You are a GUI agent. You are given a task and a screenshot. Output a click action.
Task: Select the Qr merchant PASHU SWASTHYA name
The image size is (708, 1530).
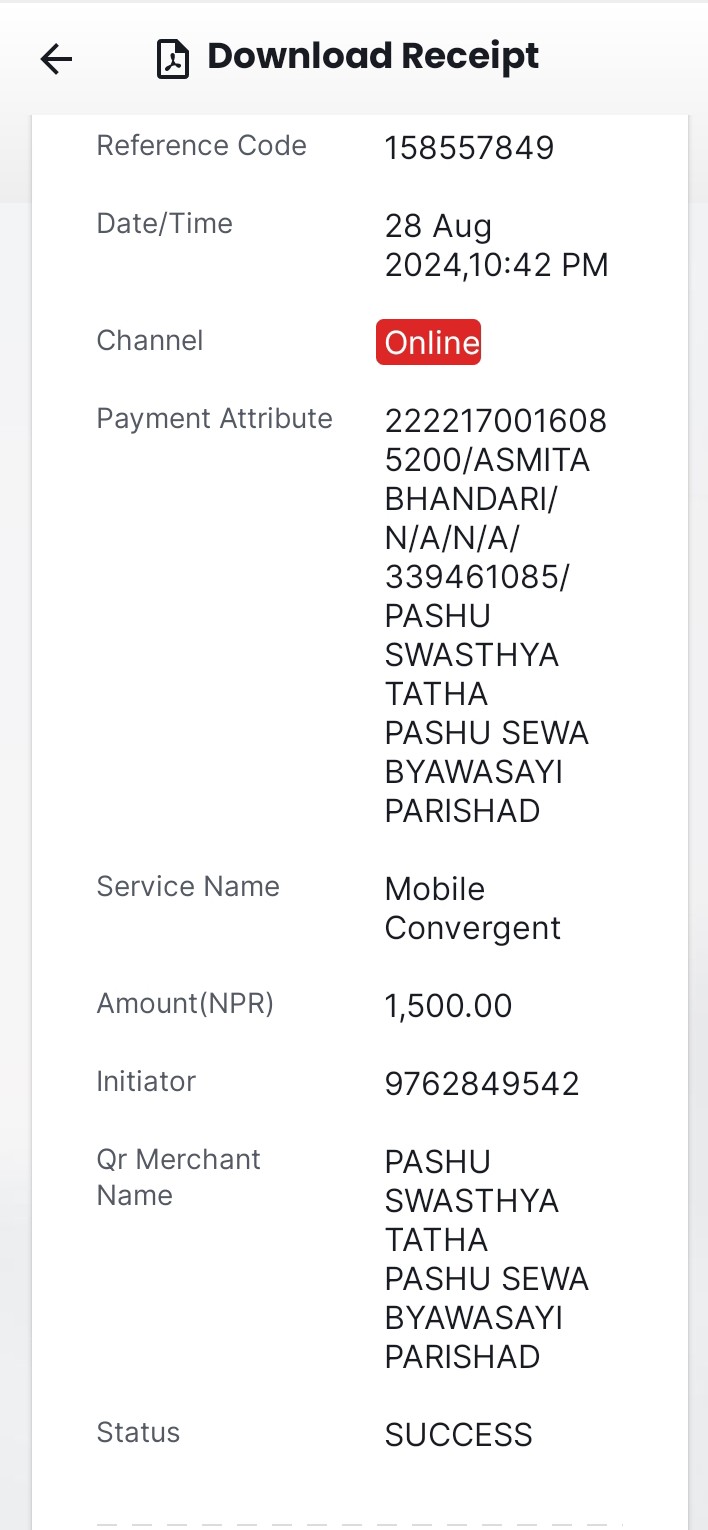tap(487, 1259)
